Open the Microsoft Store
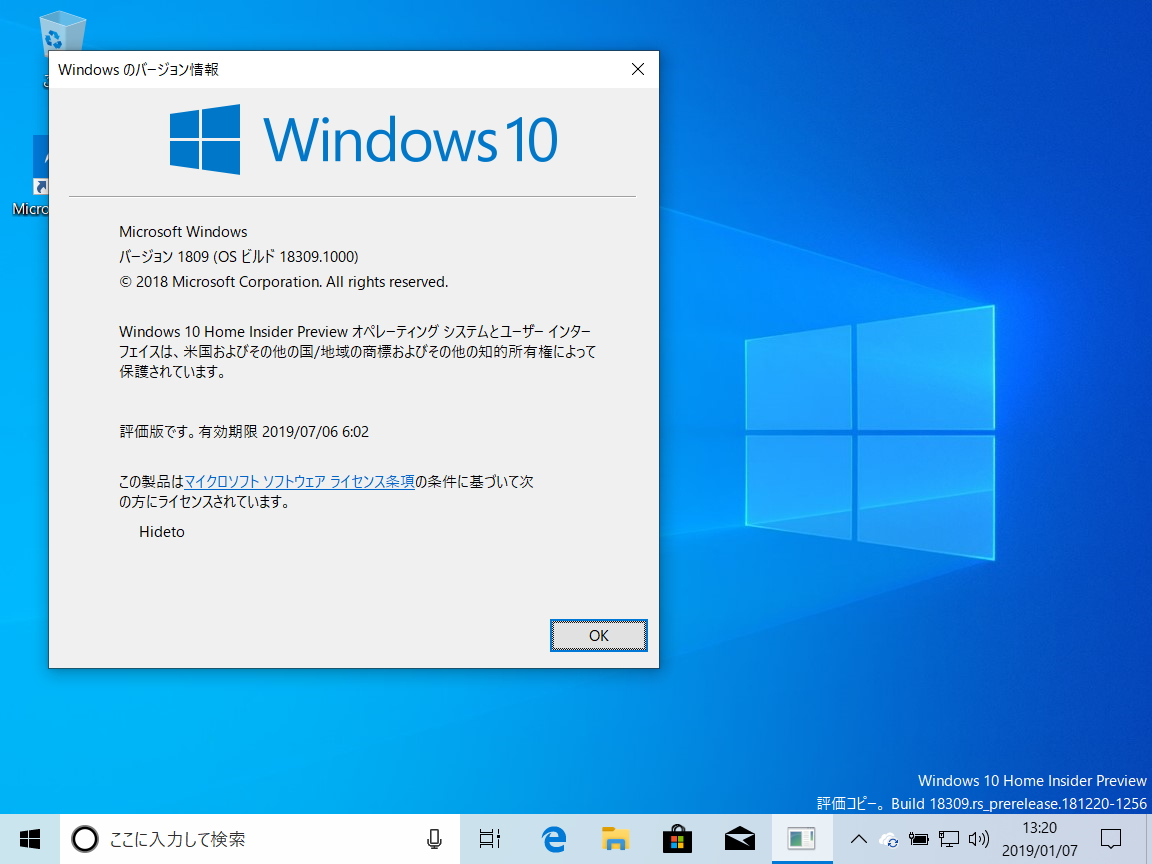This screenshot has width=1152, height=864. [x=677, y=839]
